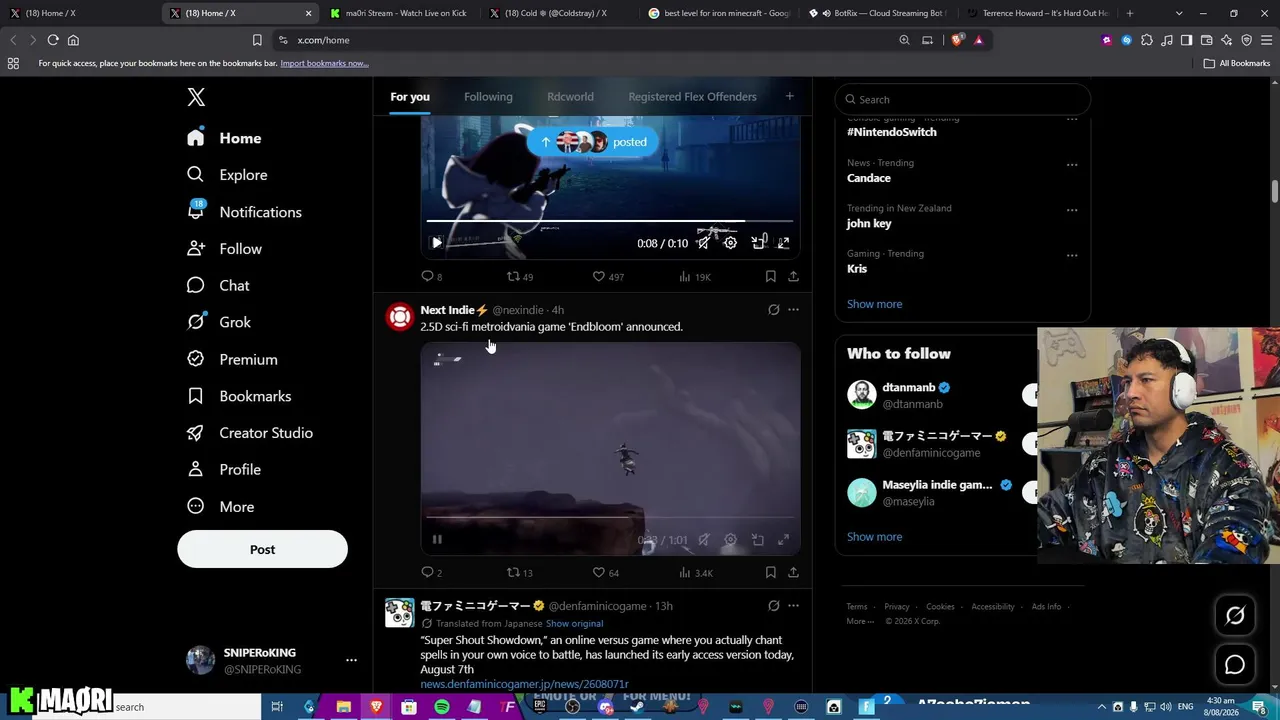Open more options for john key trend

click(1072, 210)
